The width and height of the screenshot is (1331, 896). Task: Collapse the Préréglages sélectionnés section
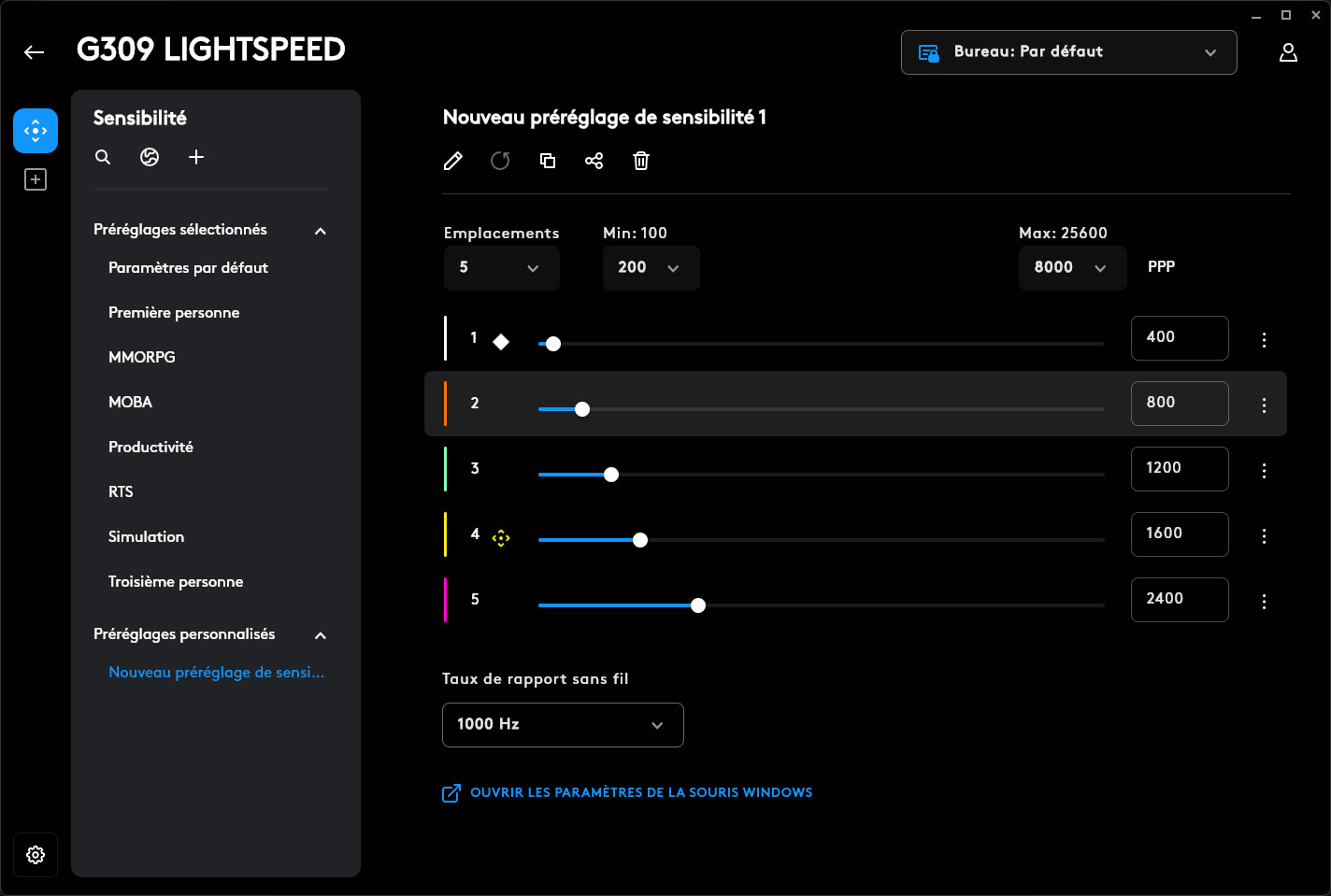321,231
